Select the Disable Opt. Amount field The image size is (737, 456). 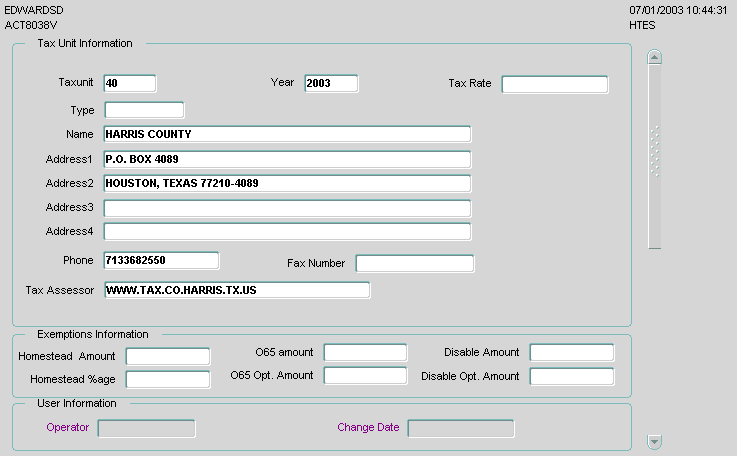572,377
